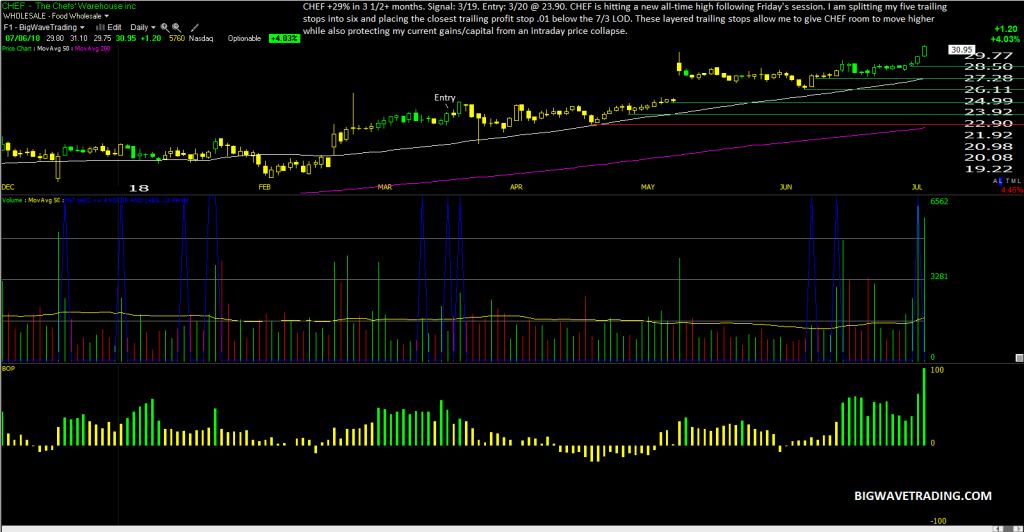
Task: Select the A scaling option letter
Action: (x=995, y=181)
